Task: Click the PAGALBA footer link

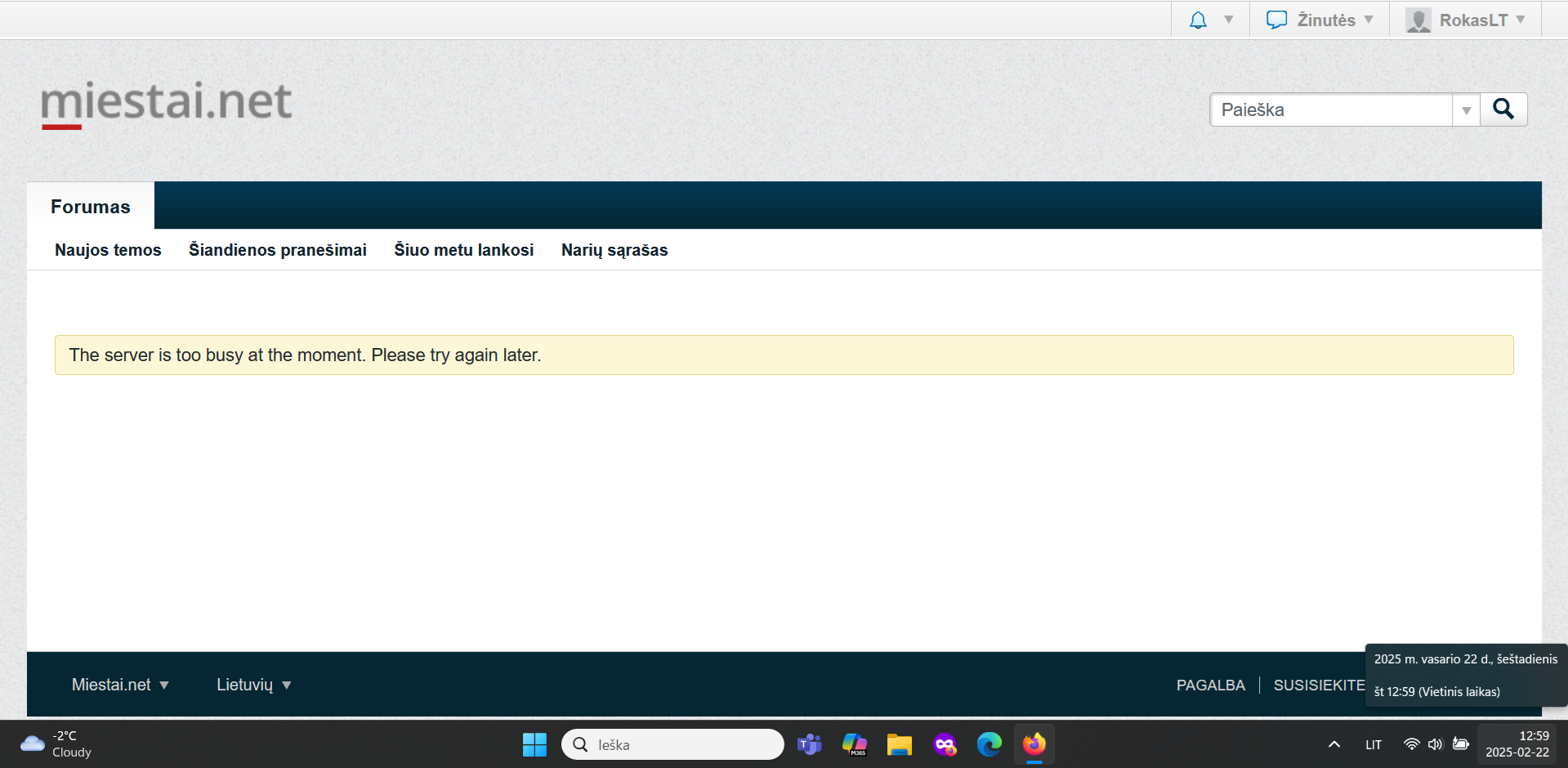Action: tap(1210, 685)
